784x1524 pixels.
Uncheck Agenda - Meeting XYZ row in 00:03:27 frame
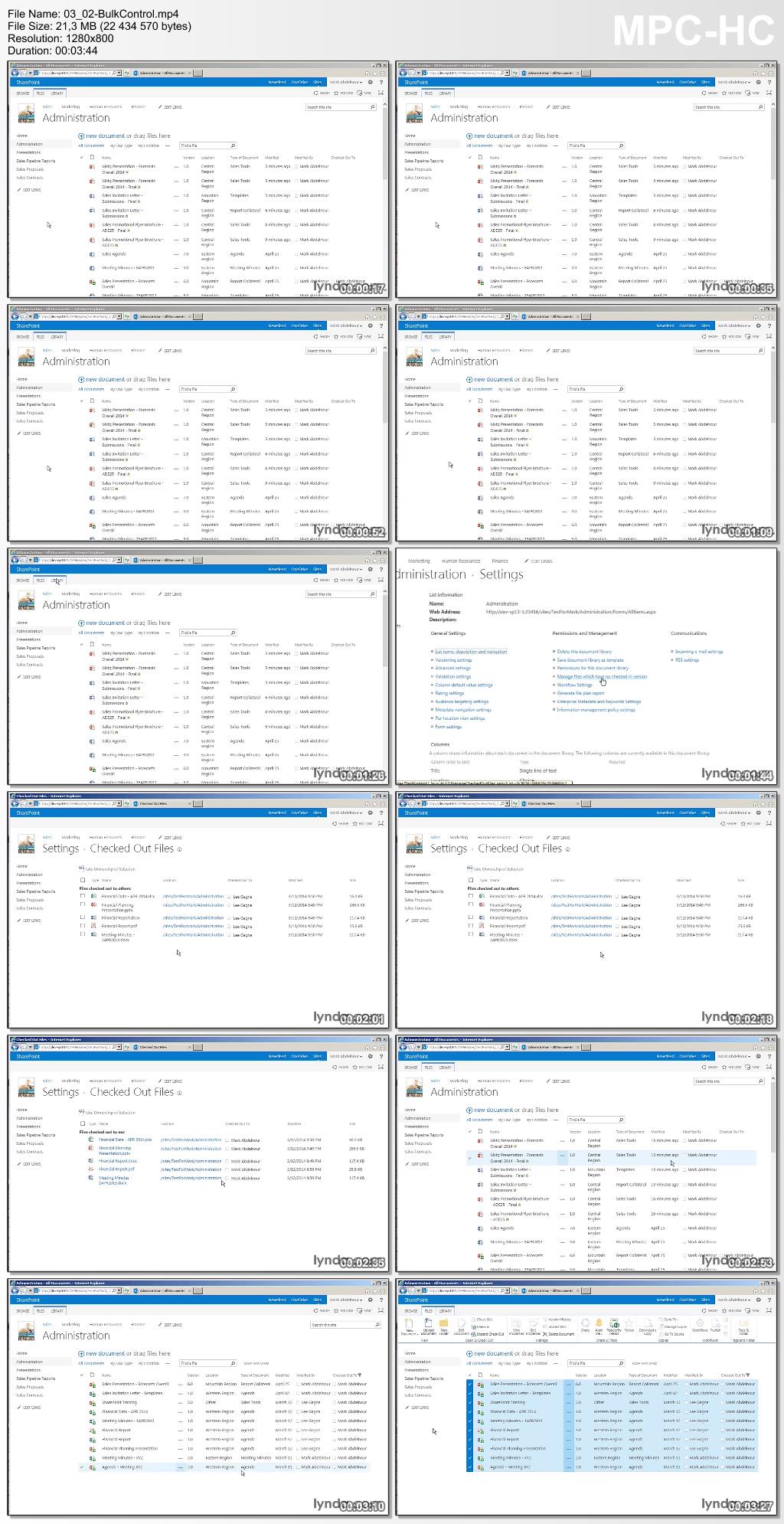[470, 1467]
